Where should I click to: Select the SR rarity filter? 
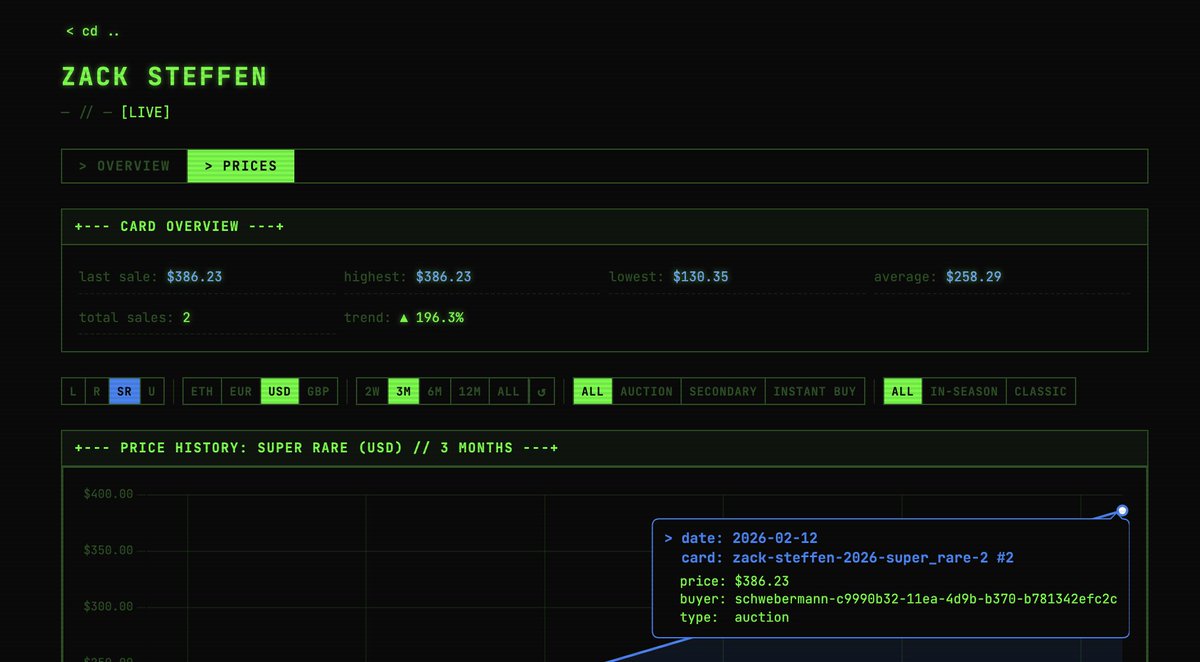click(x=124, y=391)
